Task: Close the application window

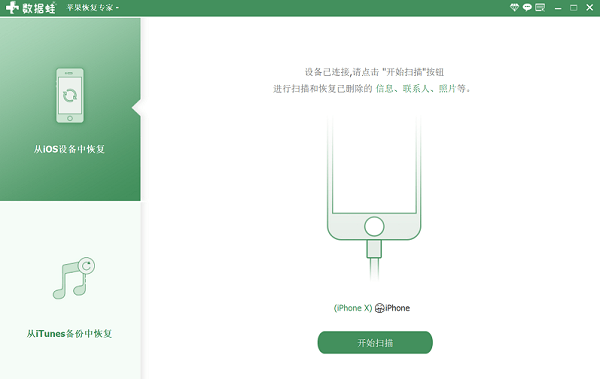Action: pos(589,7)
